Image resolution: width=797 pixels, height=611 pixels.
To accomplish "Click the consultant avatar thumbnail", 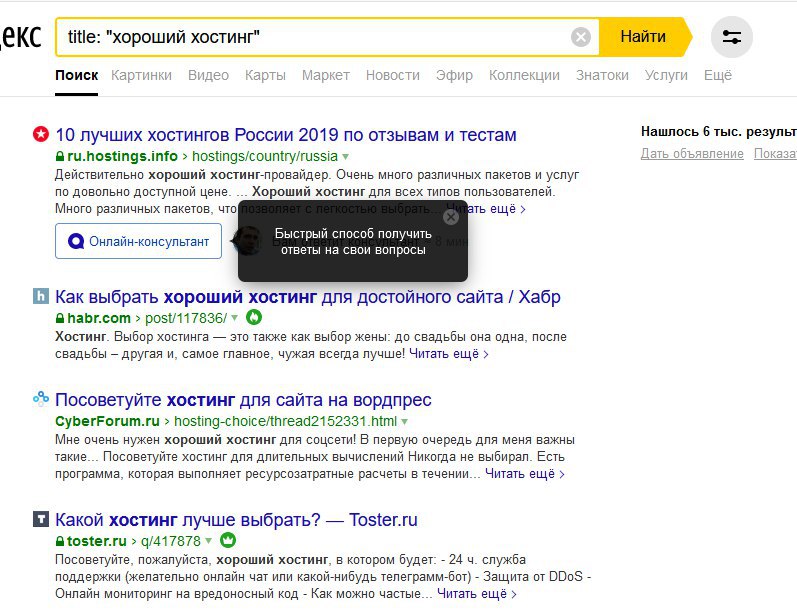I will pos(246,240).
